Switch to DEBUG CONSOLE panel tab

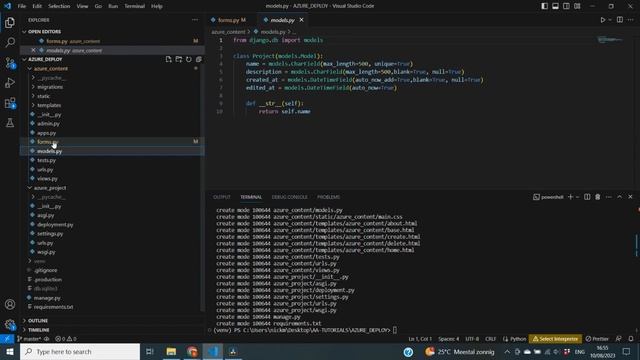coord(289,197)
